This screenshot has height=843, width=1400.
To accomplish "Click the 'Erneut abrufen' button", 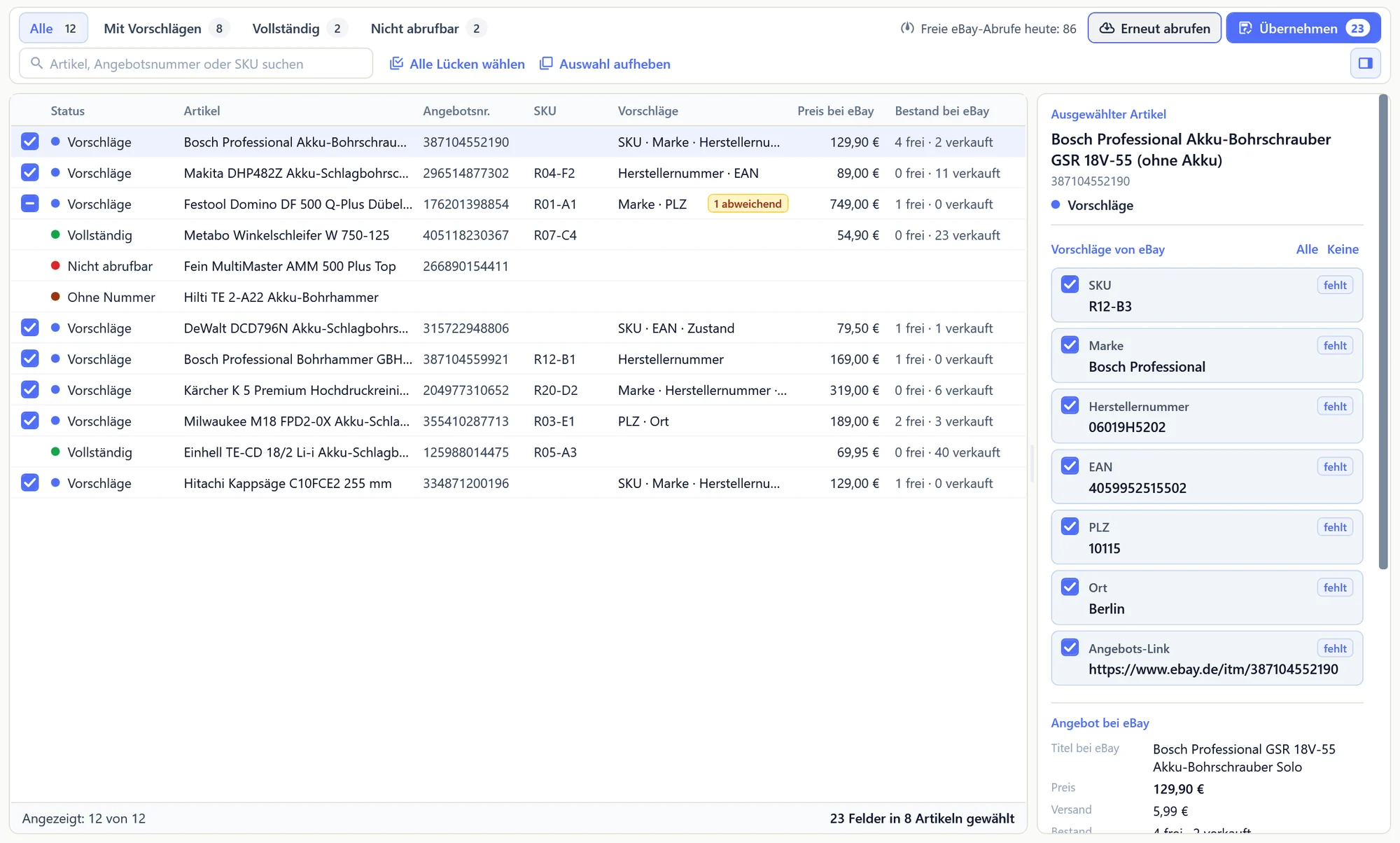I will (x=1154, y=29).
